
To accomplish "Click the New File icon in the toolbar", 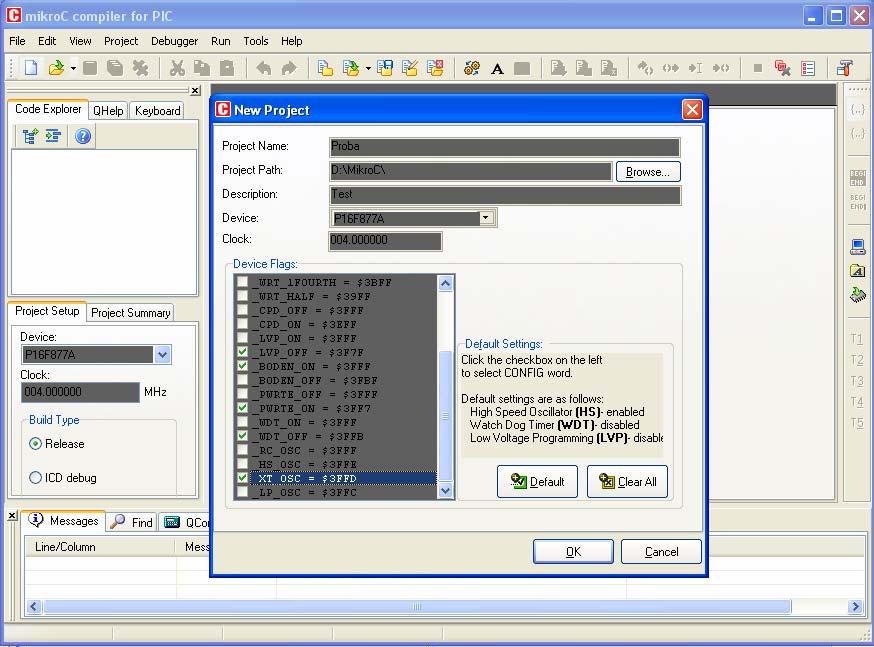I will pos(31,68).
